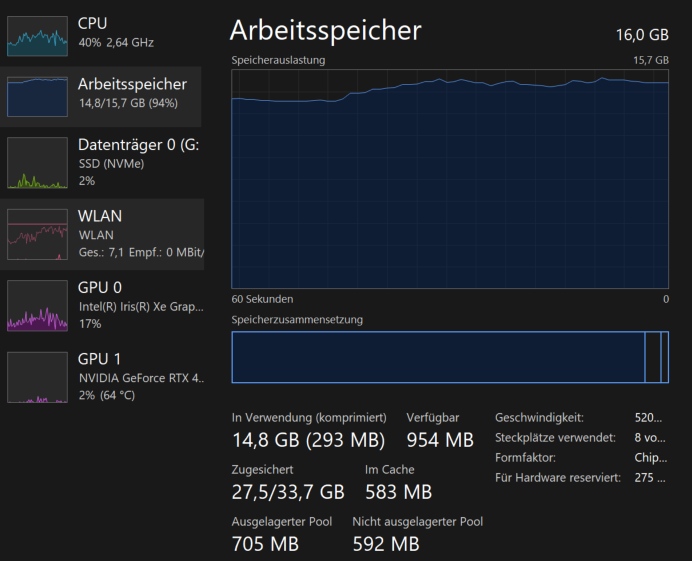
Task: Select the WLAN throughput mini graph
Action: [x=37, y=234]
